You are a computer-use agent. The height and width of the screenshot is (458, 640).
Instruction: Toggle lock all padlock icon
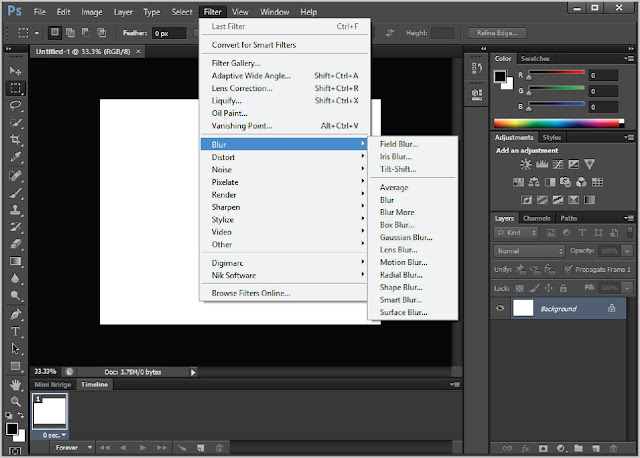563,288
